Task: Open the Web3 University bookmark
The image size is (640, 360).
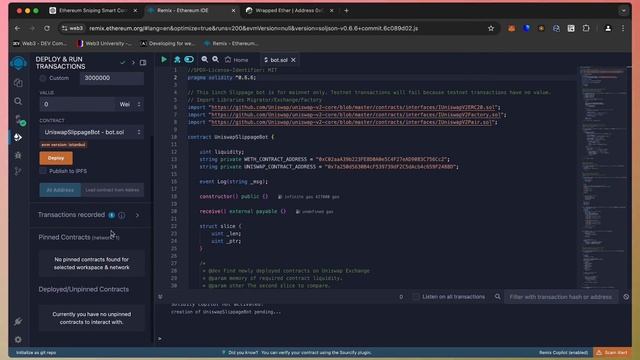Action: pos(104,43)
